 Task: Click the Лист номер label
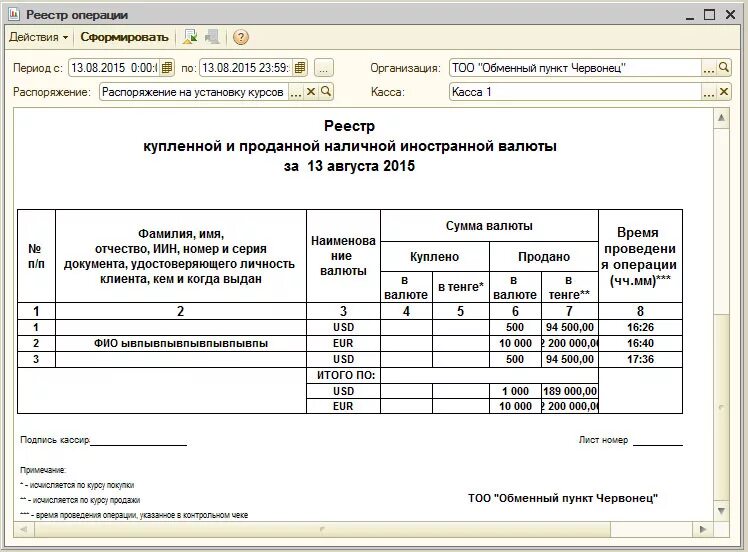tap(603, 440)
